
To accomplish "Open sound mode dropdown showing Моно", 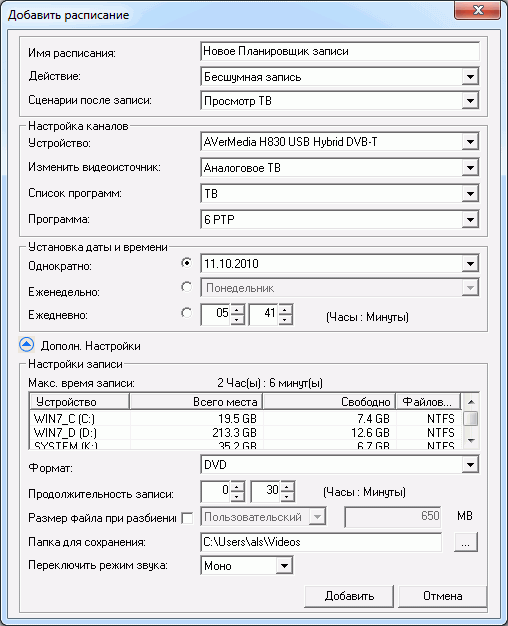I will pos(284,566).
